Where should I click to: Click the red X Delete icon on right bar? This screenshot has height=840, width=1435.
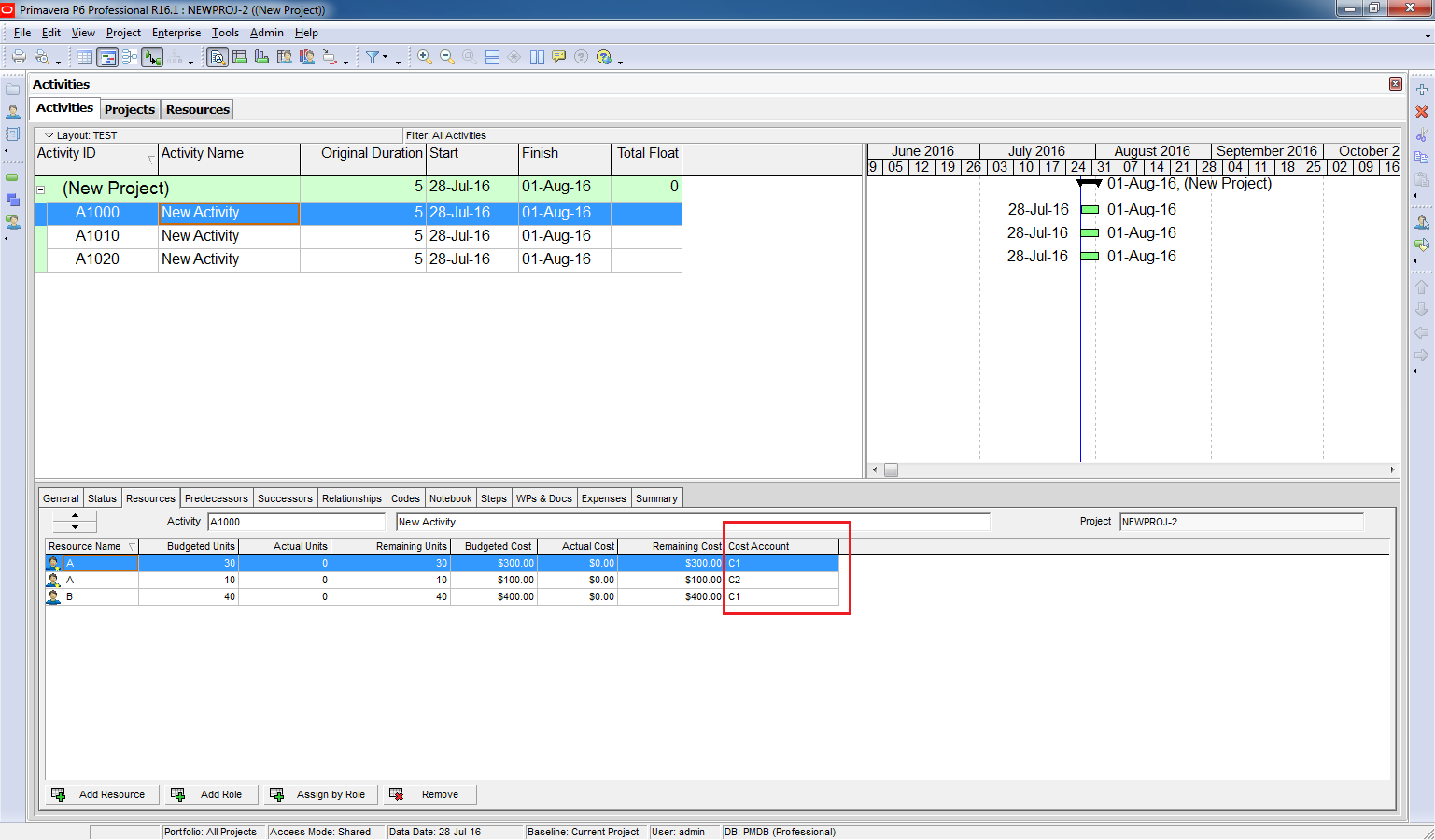(1421, 112)
